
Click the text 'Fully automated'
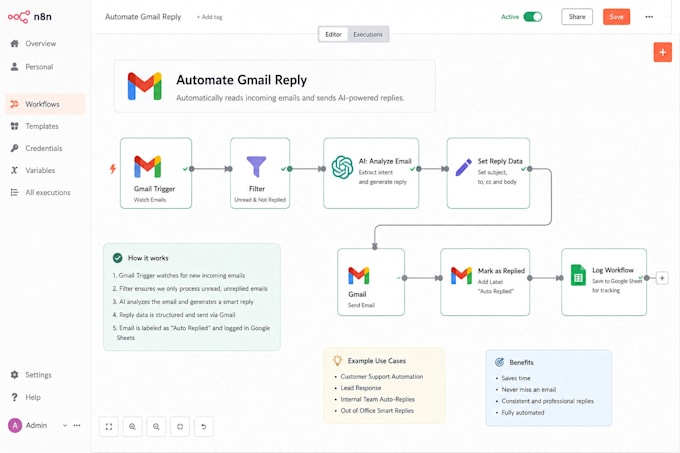tap(523, 413)
